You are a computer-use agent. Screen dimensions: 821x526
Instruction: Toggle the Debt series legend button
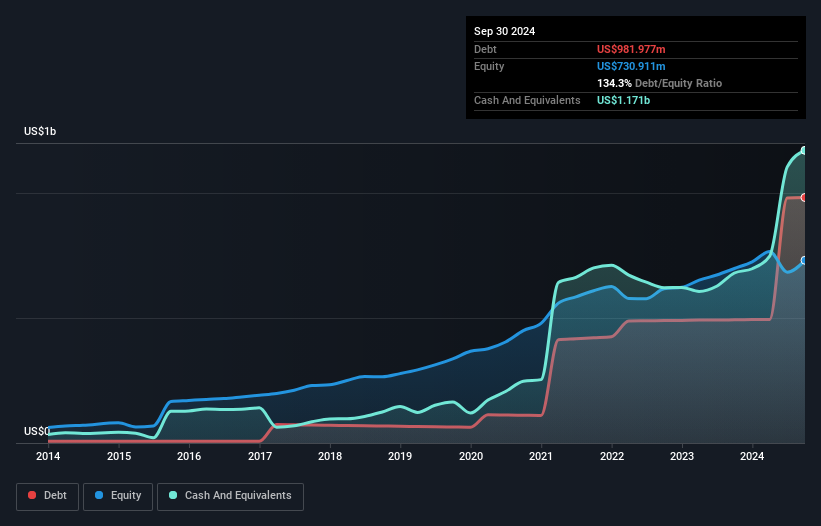[47, 496]
